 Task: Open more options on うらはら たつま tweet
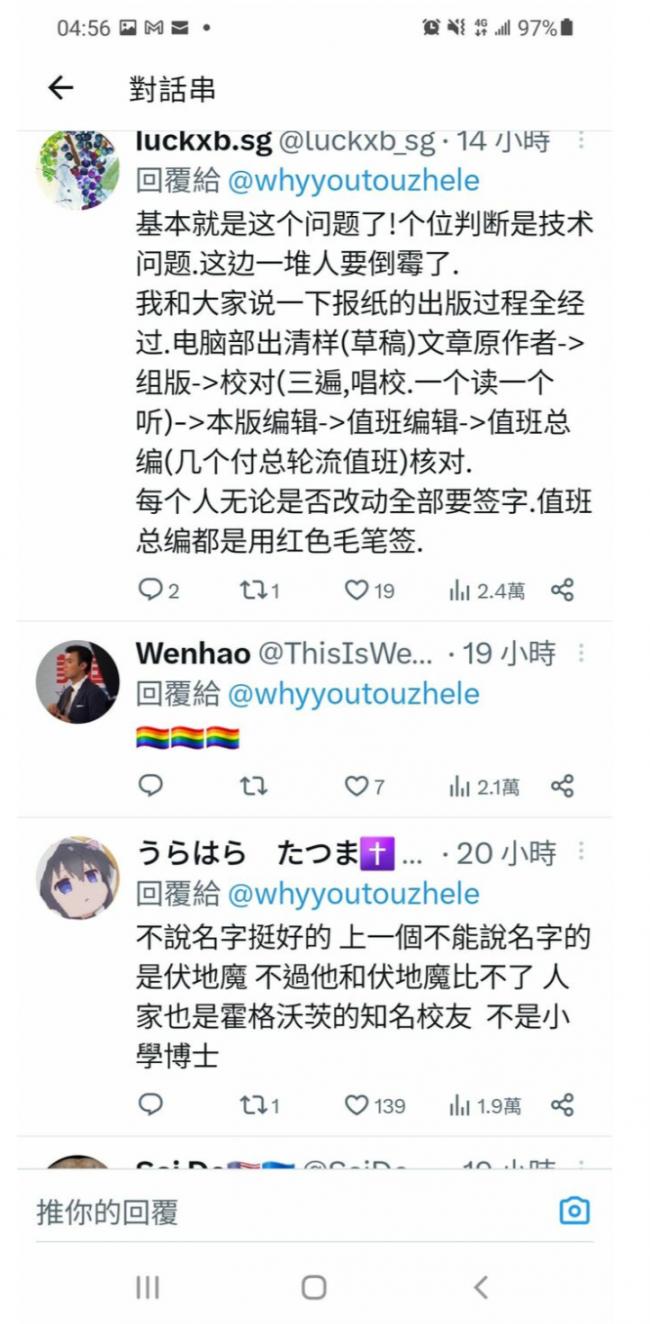point(581,853)
